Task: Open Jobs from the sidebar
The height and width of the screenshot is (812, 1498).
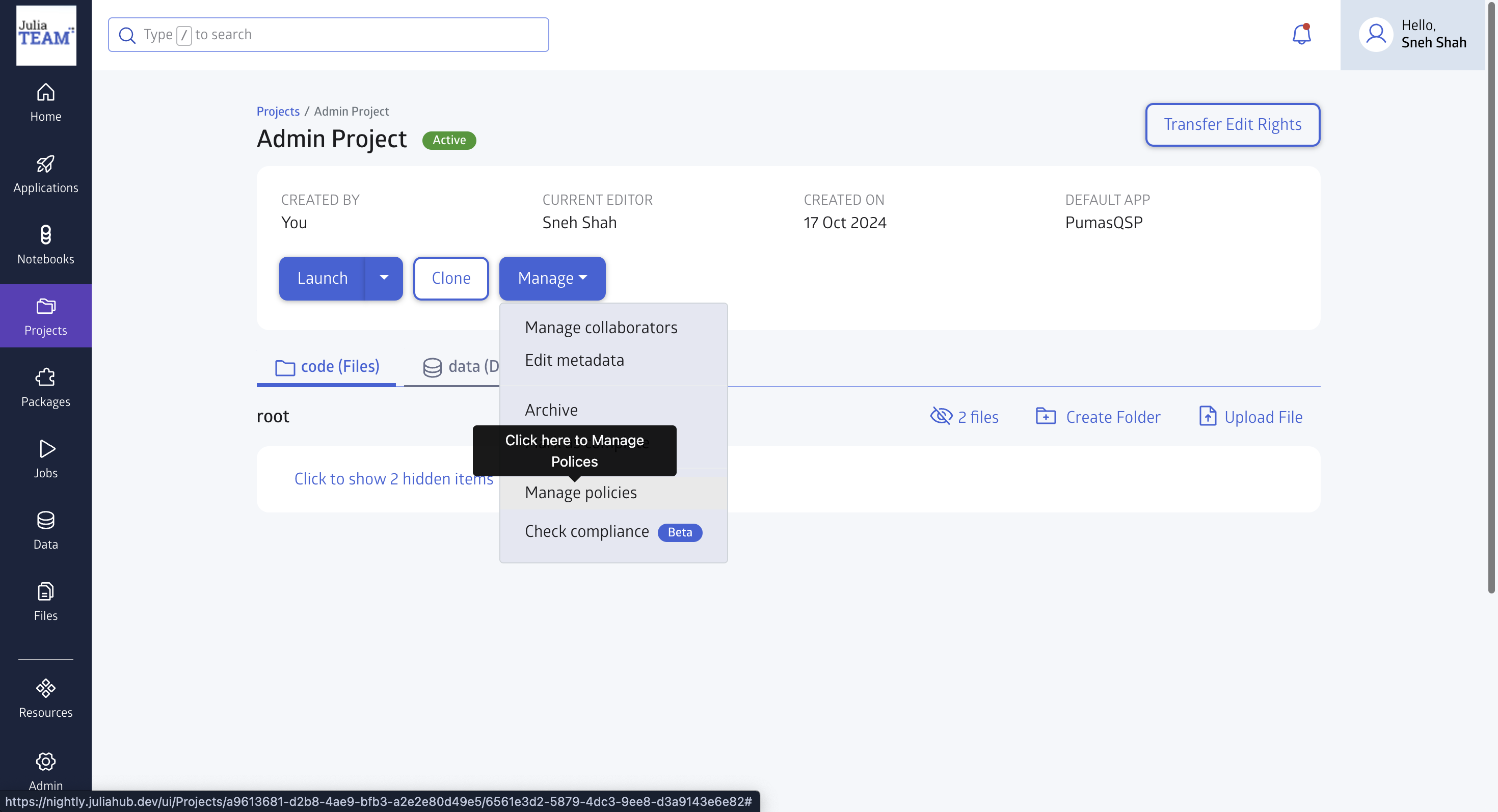Action: [45, 458]
